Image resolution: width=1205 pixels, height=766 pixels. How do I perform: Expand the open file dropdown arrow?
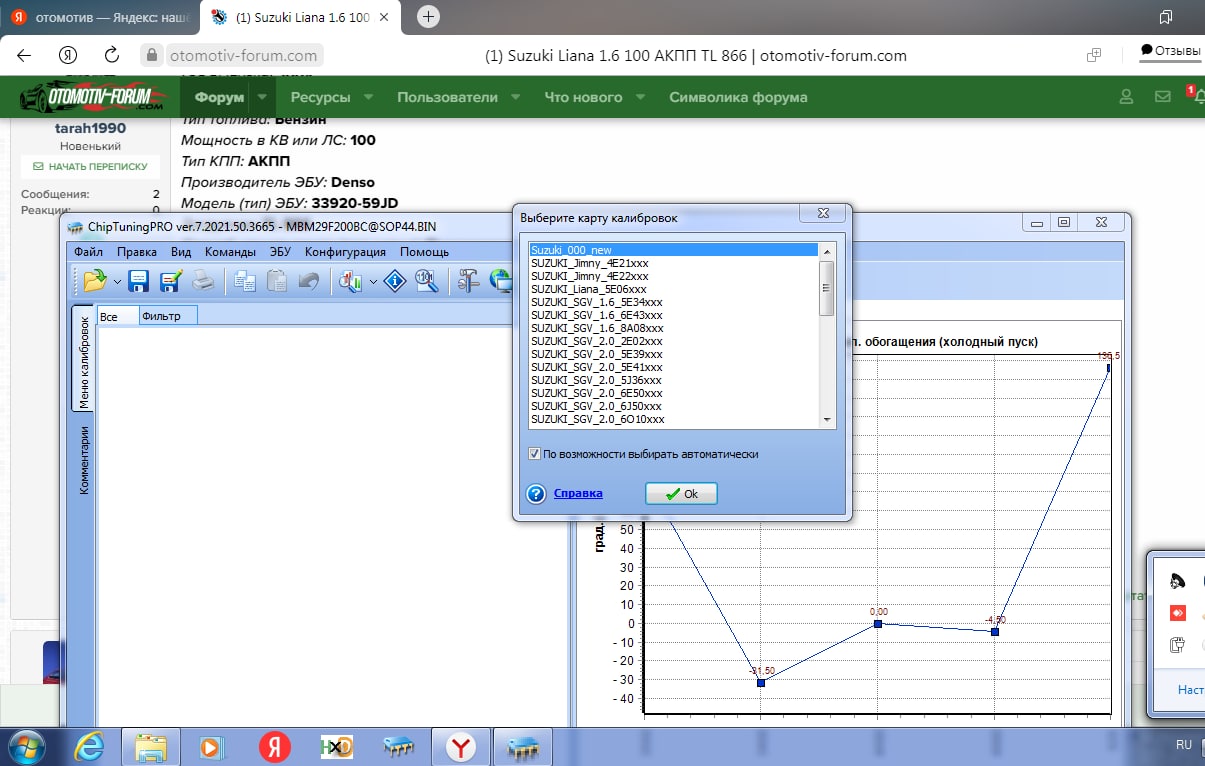click(117, 283)
